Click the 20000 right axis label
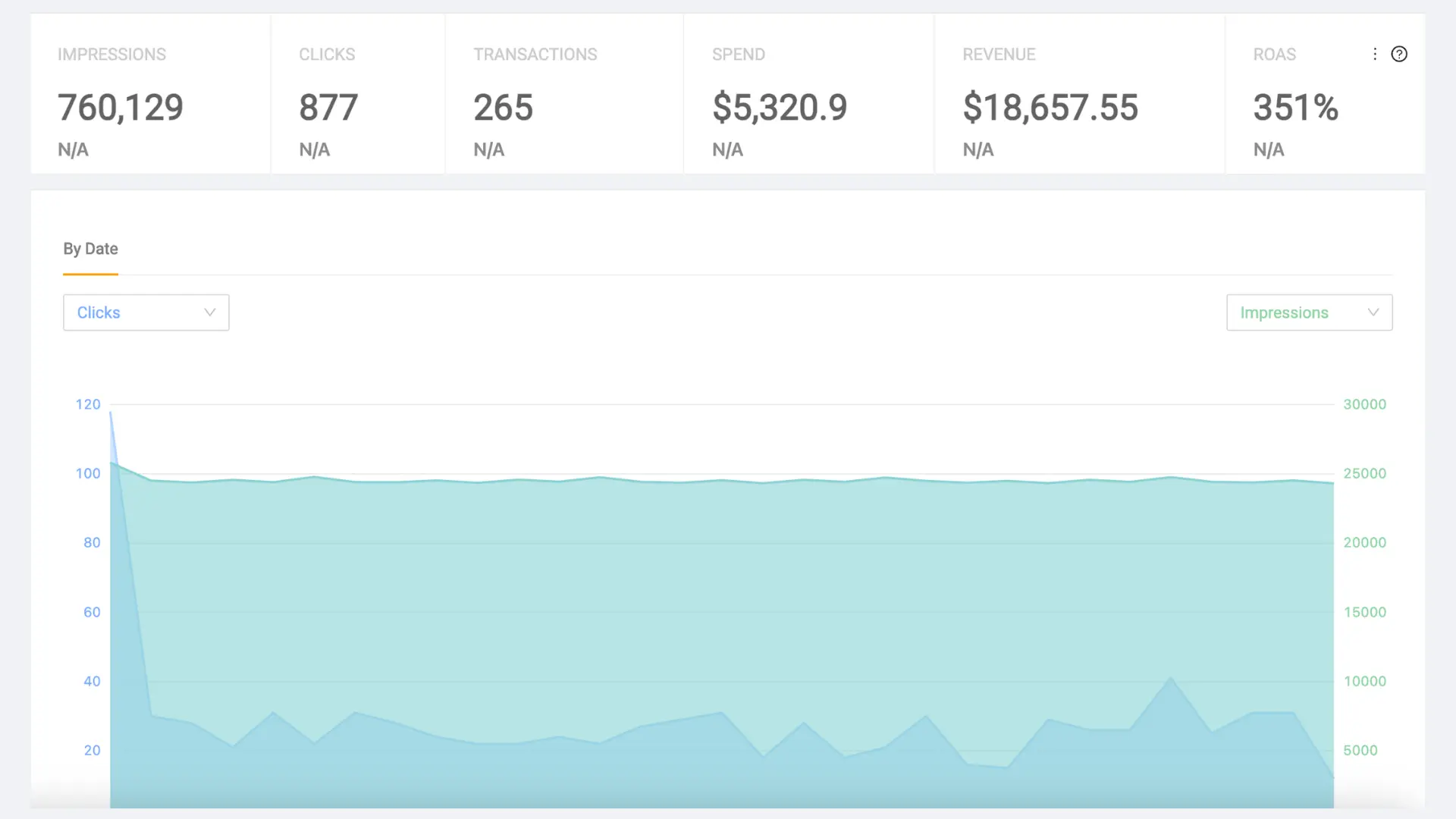This screenshot has height=819, width=1456. 1364,542
